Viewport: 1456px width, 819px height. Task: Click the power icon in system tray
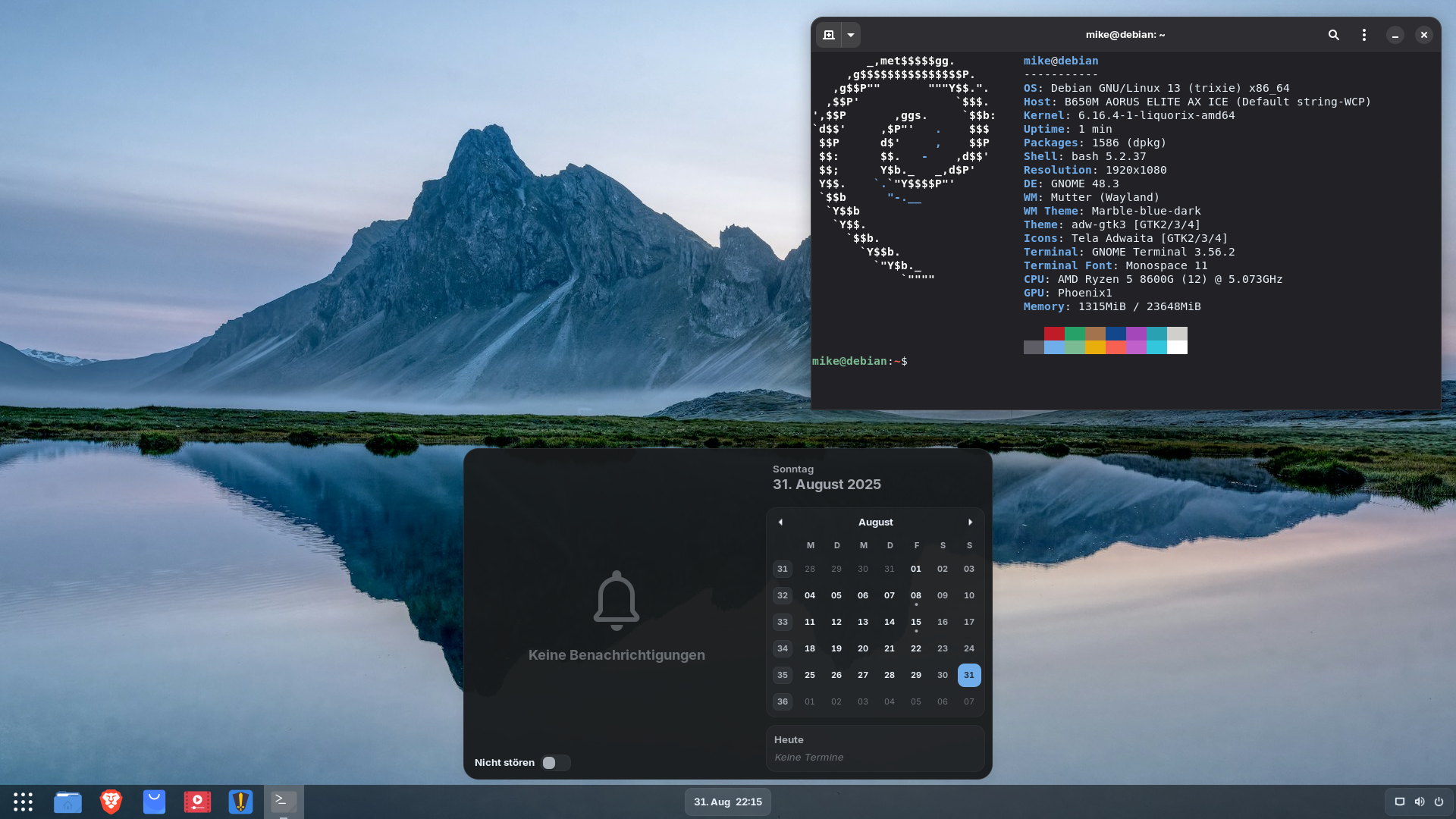[1439, 802]
